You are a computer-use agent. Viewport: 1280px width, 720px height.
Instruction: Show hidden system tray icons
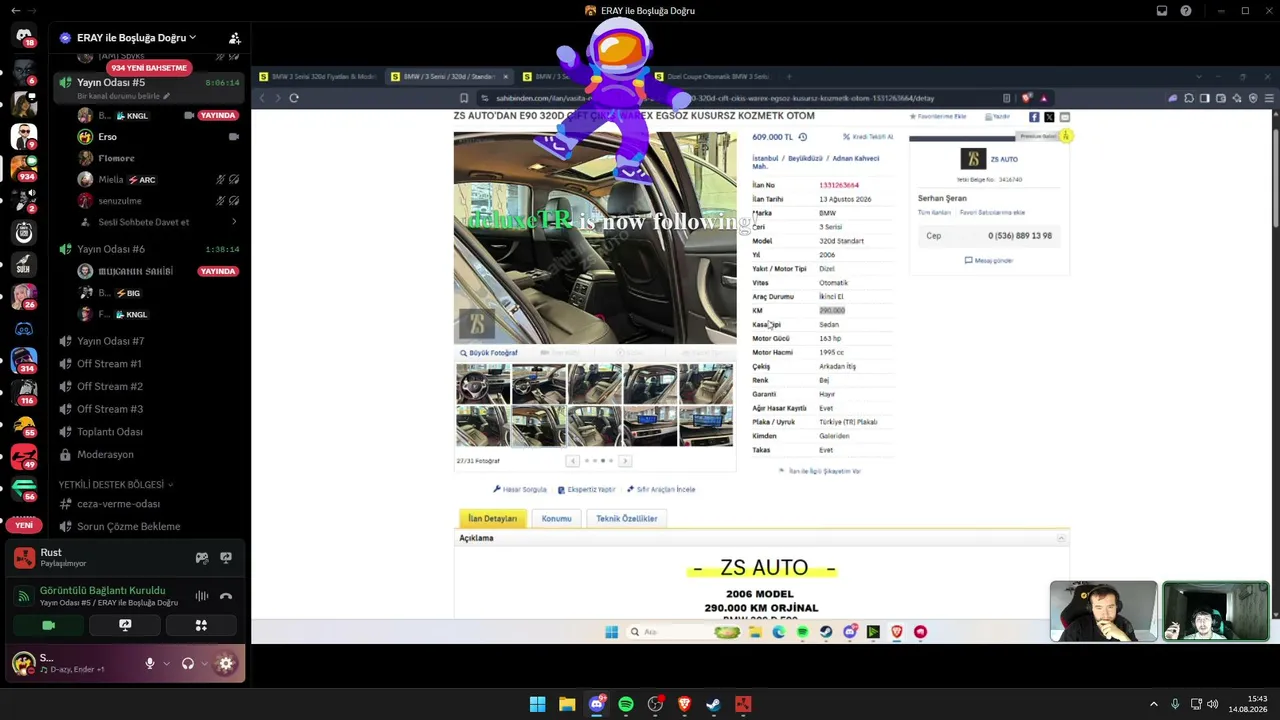[x=1153, y=704]
